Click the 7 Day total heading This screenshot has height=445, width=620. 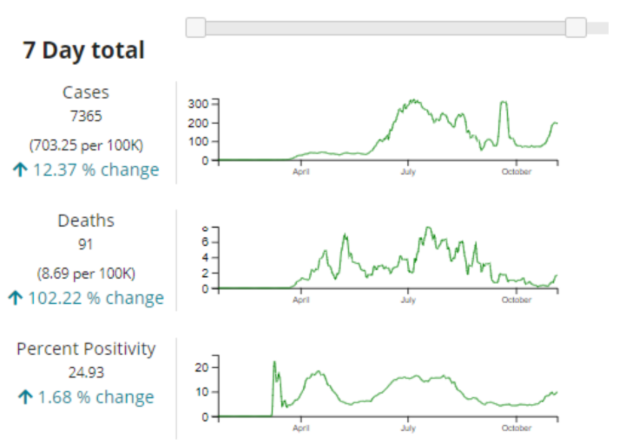[x=84, y=50]
